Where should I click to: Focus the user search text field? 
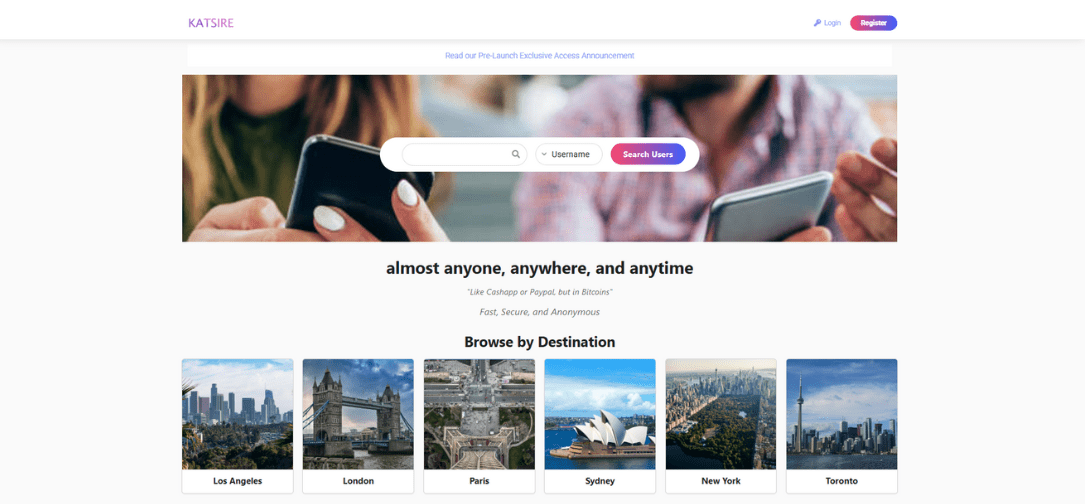(x=456, y=154)
